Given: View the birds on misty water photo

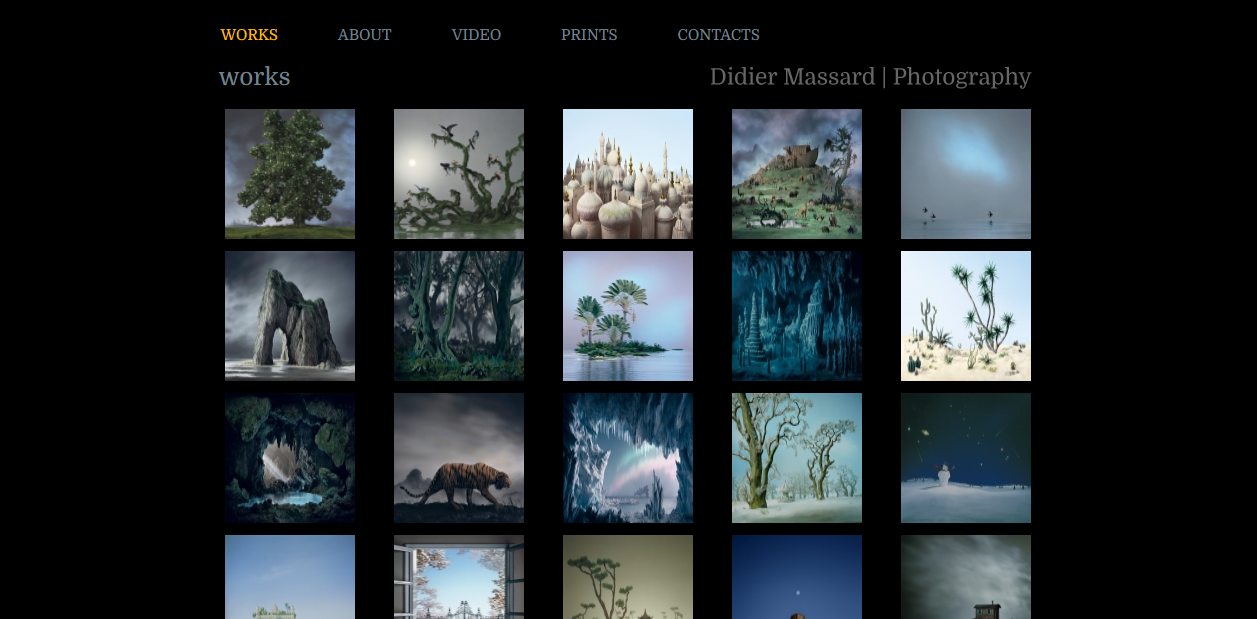Looking at the screenshot, I should pos(966,174).
